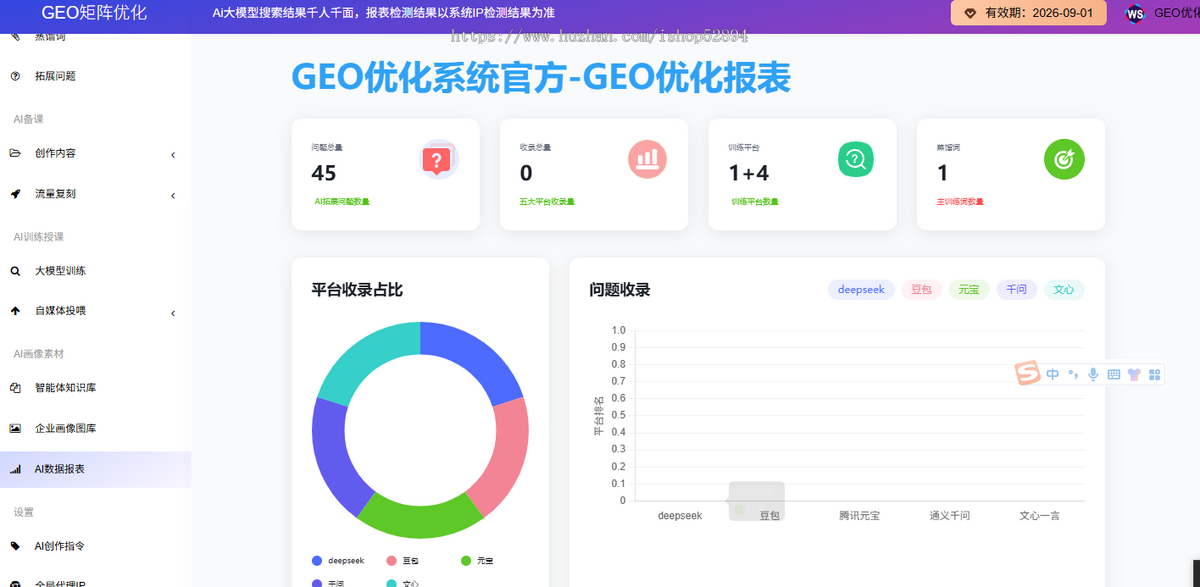Click the 拓展问题 question-mark sidebar icon
Image resolution: width=1200 pixels, height=587 pixels.
click(15, 76)
